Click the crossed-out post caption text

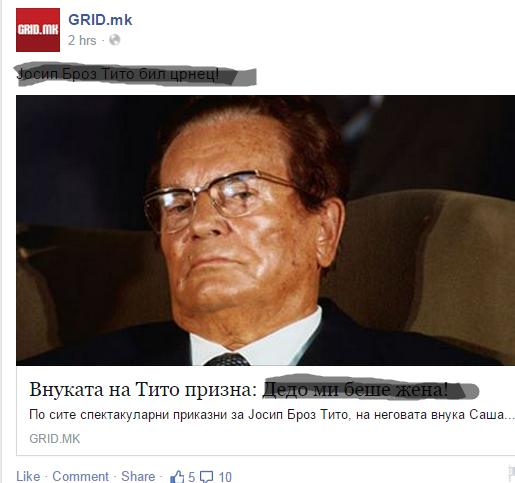(x=118, y=74)
